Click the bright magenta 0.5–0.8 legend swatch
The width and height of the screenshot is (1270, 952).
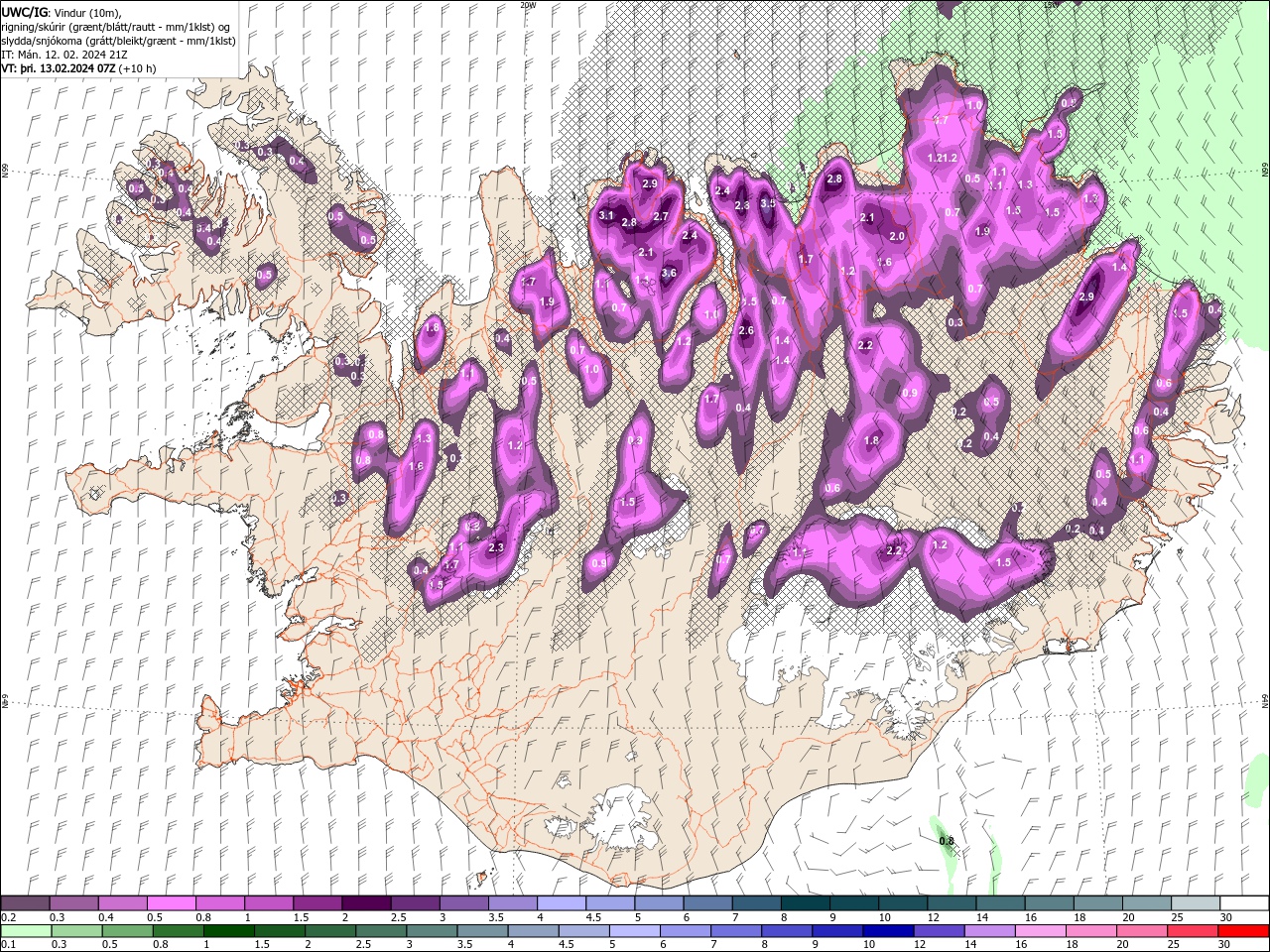(x=172, y=903)
